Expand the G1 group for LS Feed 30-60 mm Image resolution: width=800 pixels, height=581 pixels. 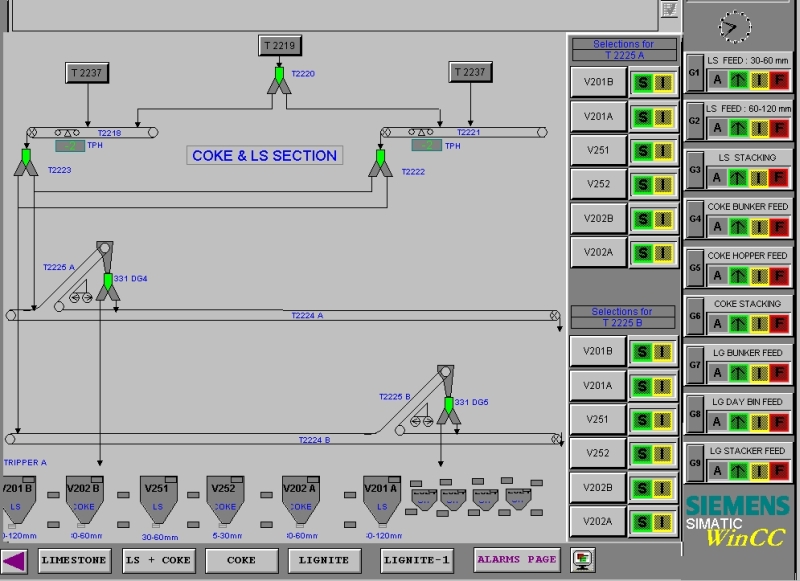click(x=694, y=72)
